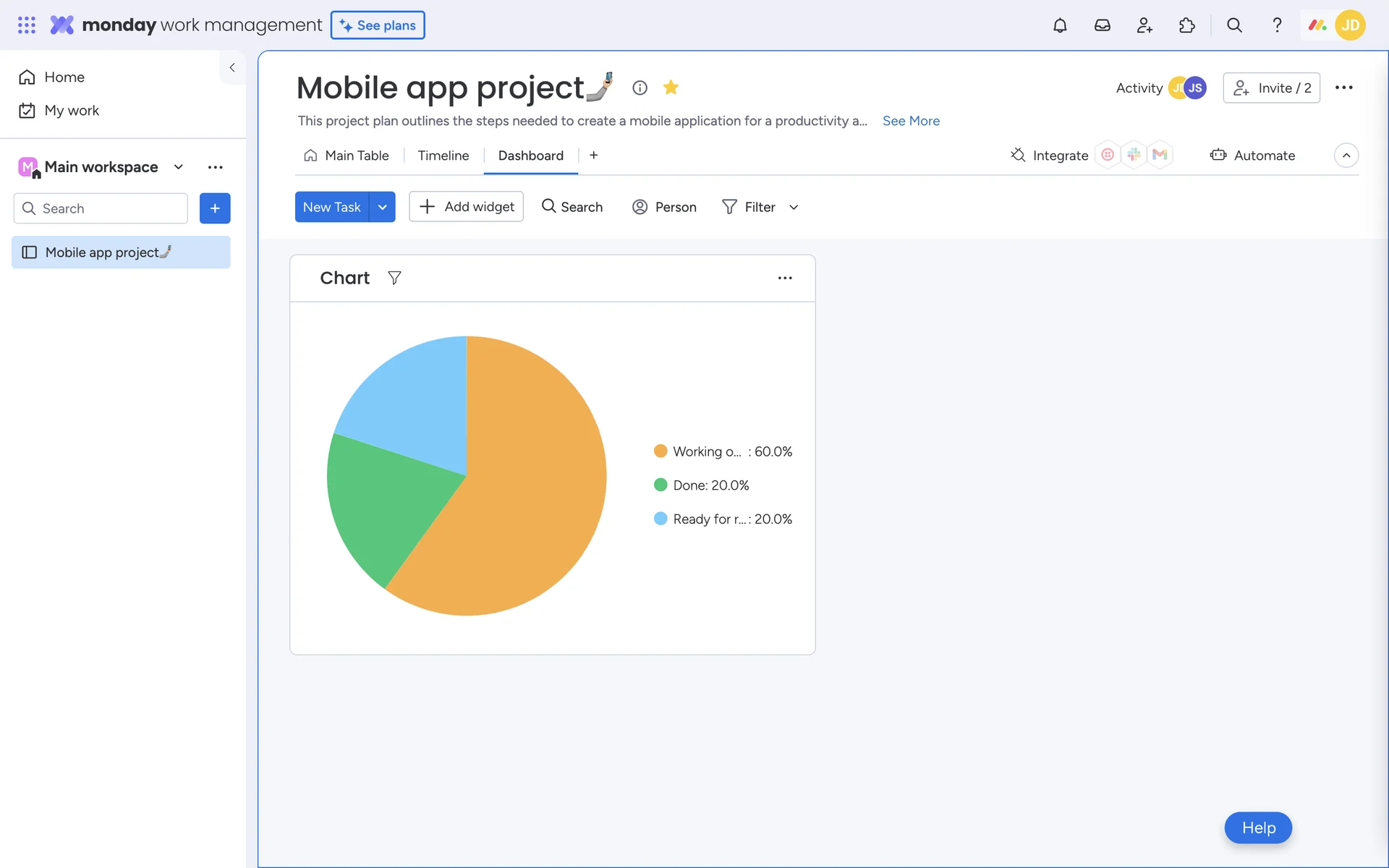
Task: Toggle the favorite star for this board
Action: pyautogui.click(x=671, y=88)
